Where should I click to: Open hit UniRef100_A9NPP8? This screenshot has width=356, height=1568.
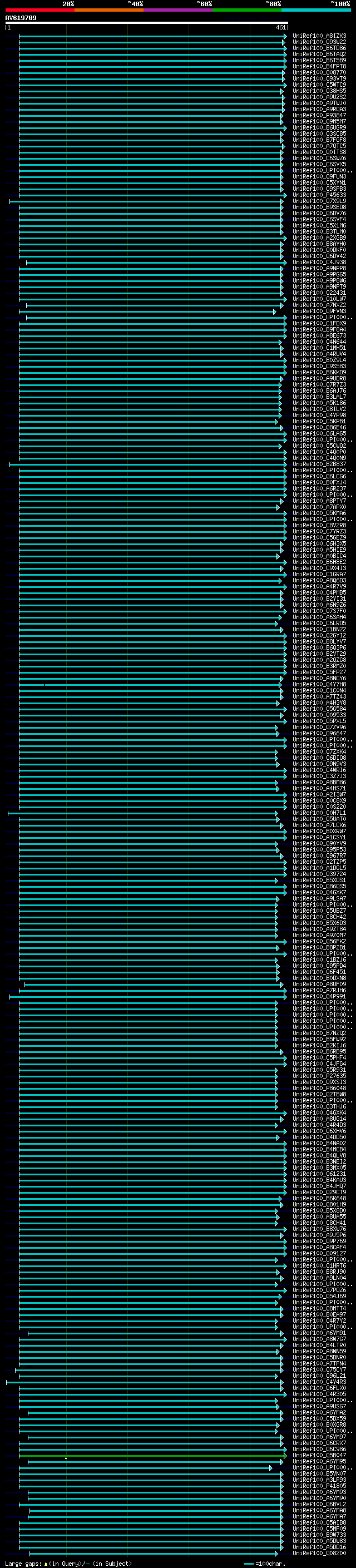319,269
